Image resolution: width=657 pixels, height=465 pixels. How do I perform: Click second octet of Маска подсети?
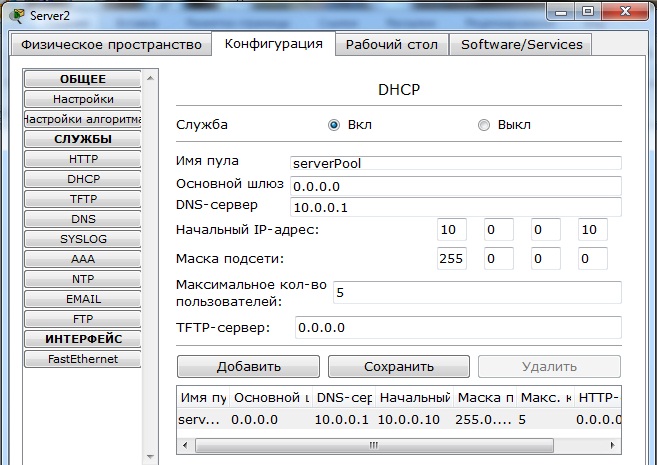click(x=499, y=258)
